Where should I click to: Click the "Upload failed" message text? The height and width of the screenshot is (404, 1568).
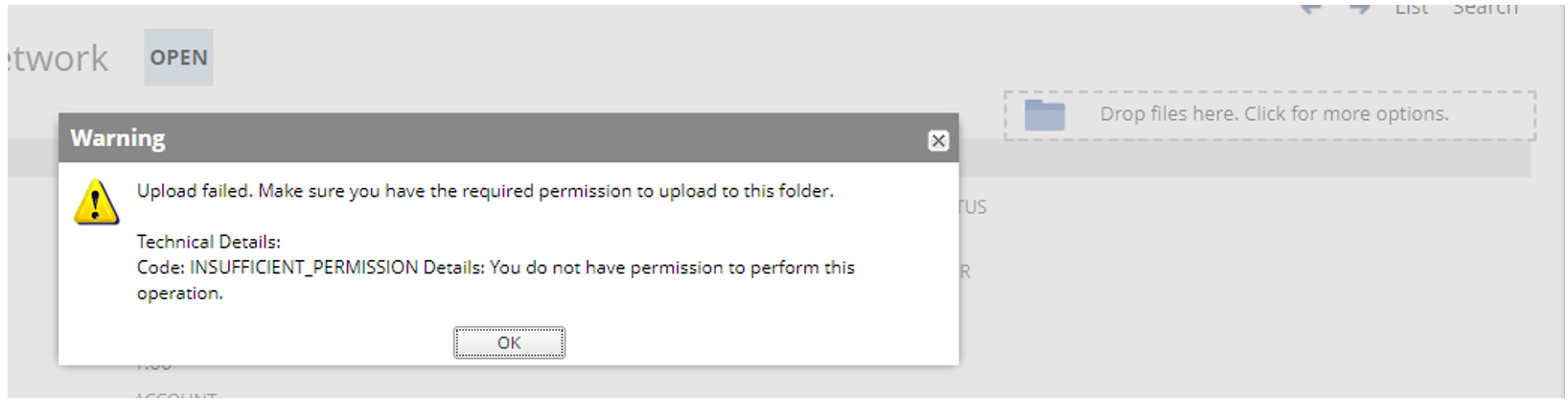pos(484,191)
